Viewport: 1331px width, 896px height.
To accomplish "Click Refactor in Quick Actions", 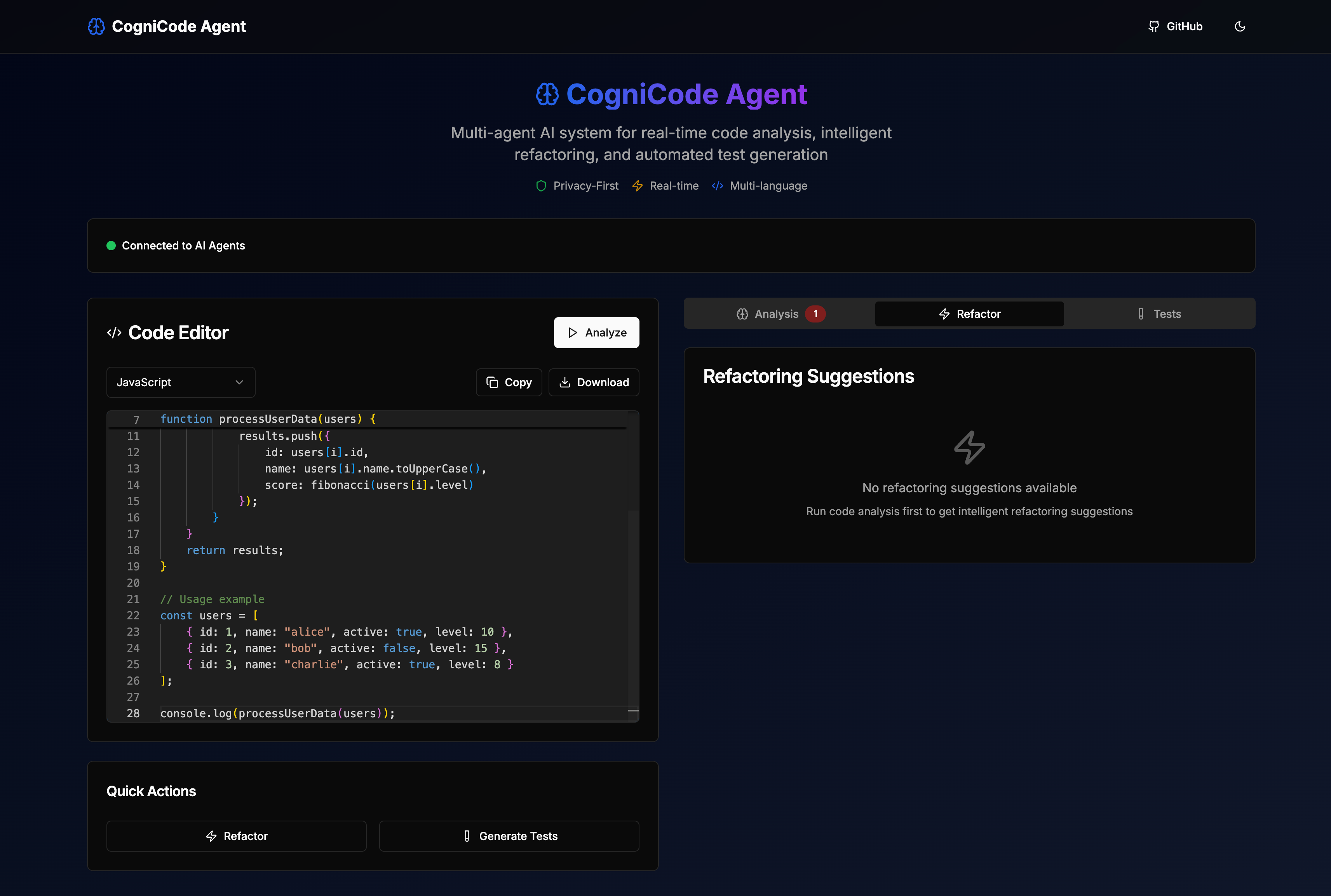I will pos(236,836).
